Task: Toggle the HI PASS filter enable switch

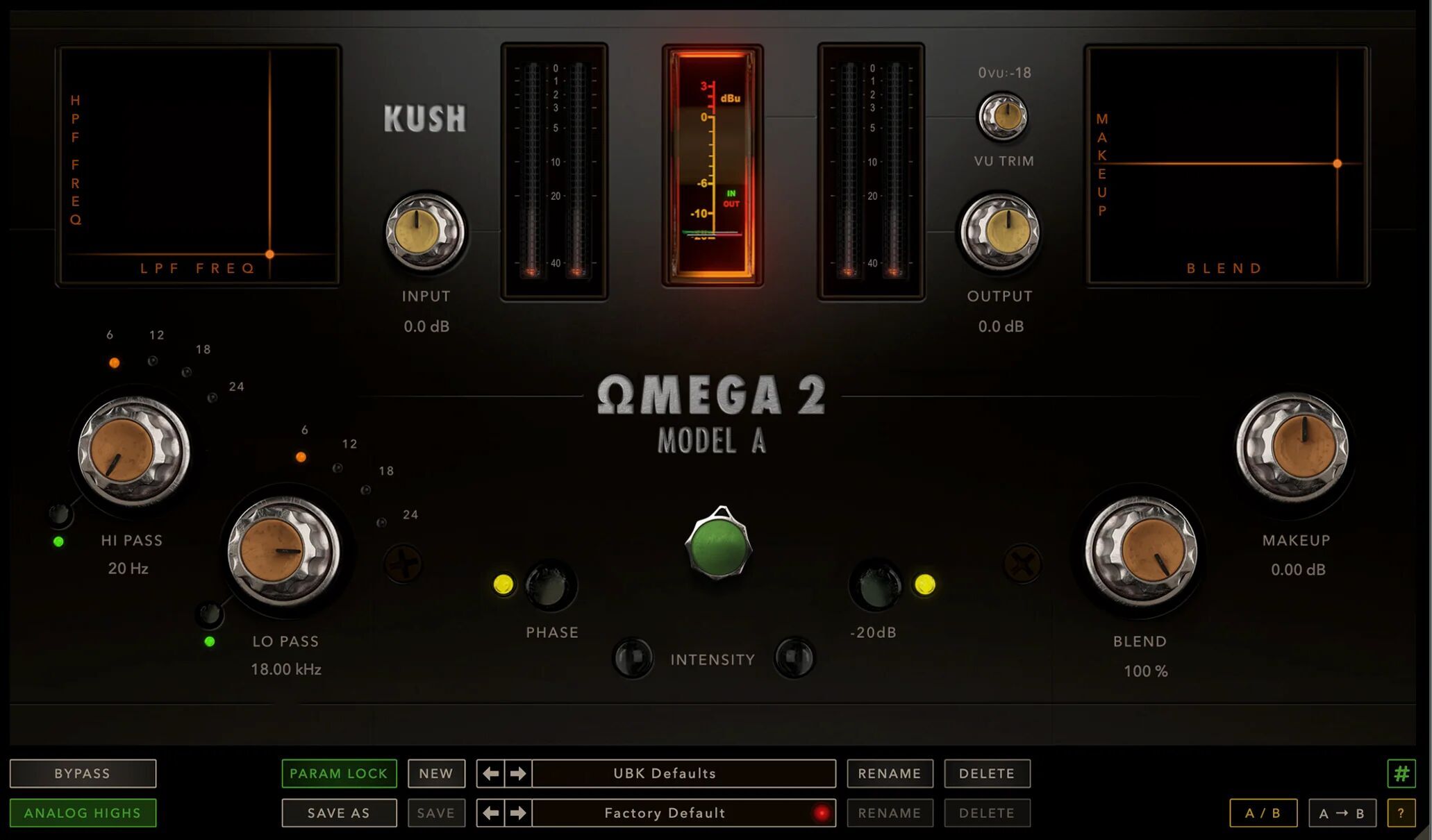Action: point(60,514)
